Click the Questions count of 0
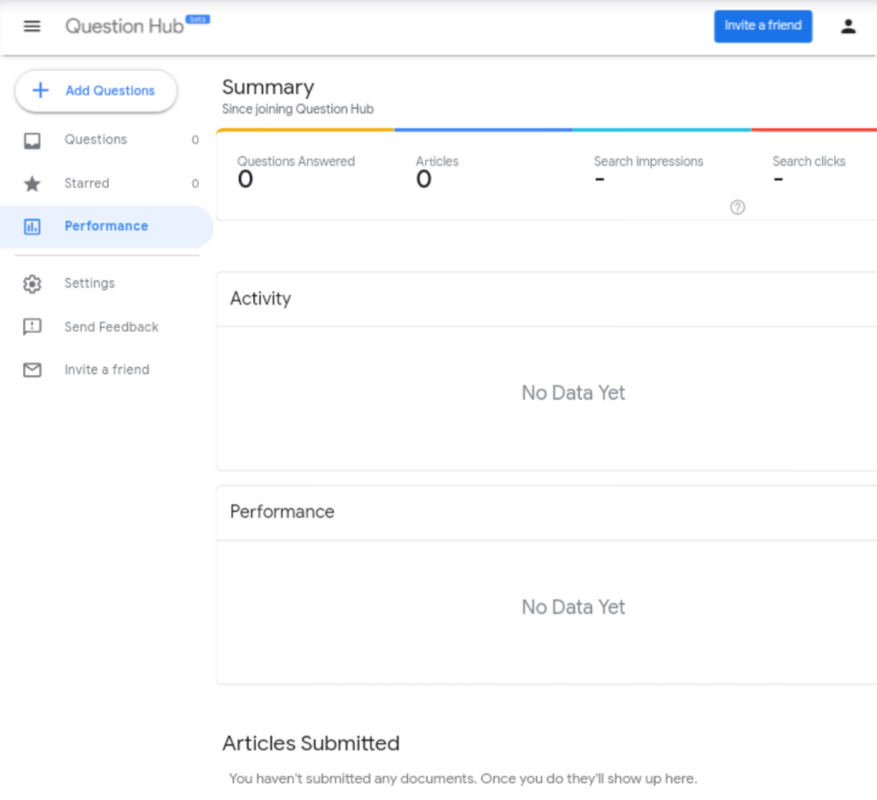877x800 pixels. click(x=195, y=140)
